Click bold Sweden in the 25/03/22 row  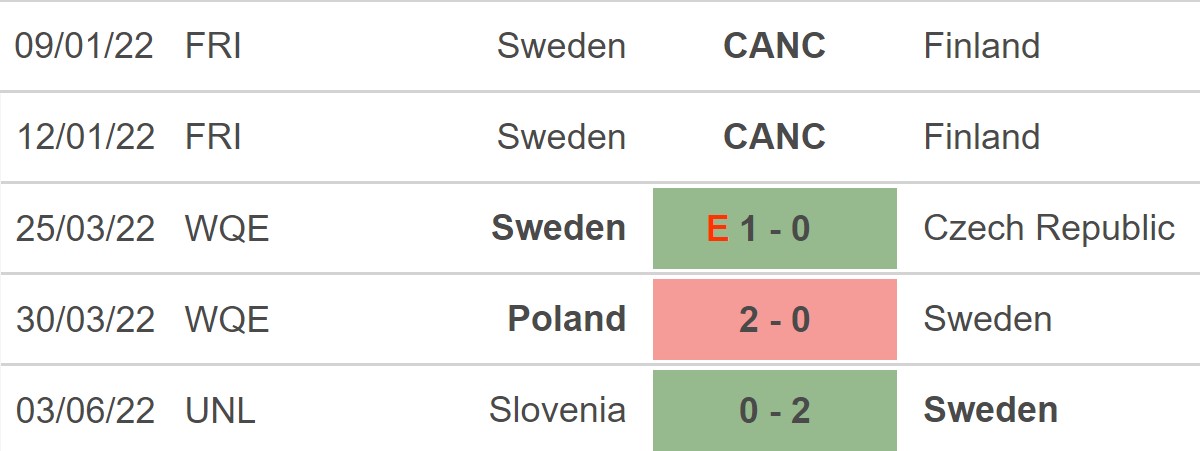click(x=559, y=229)
